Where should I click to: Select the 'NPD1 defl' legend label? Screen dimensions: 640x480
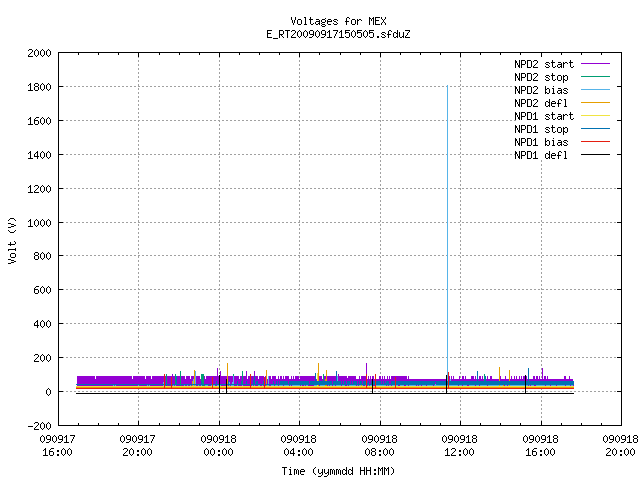(x=541, y=156)
